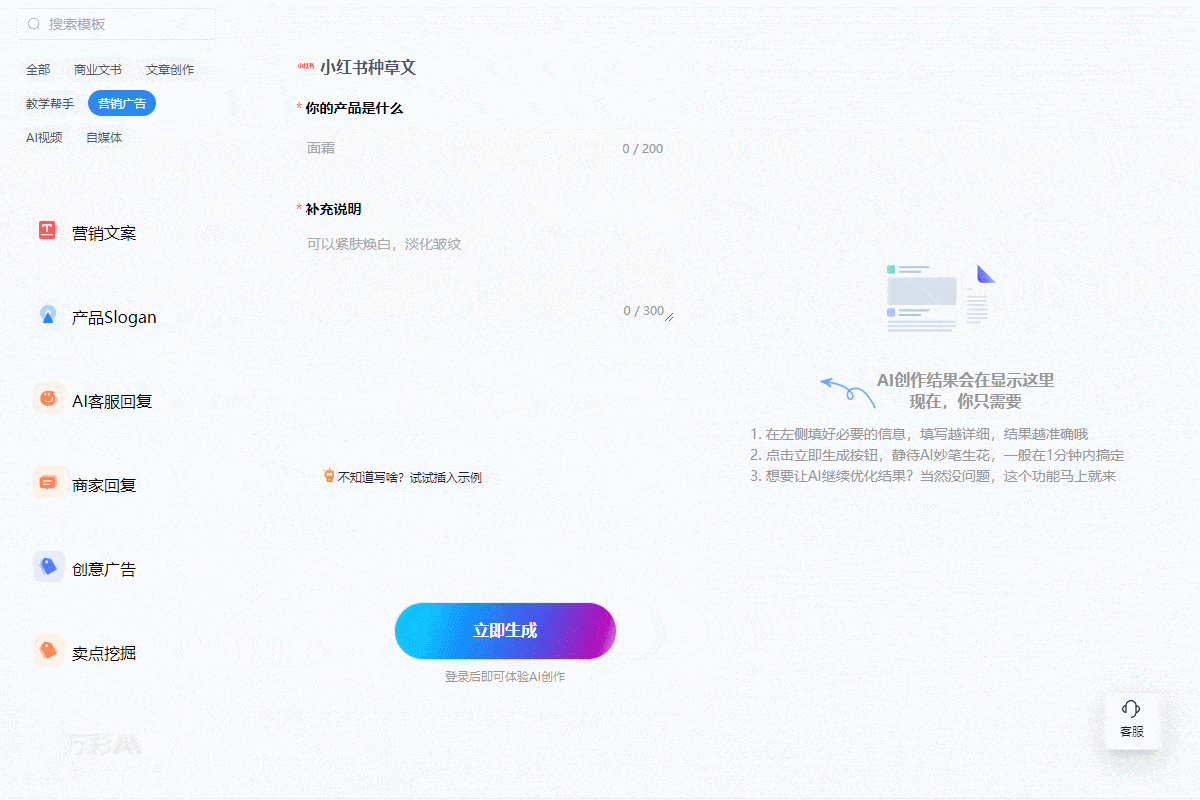Open the 自媒体 category

104,138
